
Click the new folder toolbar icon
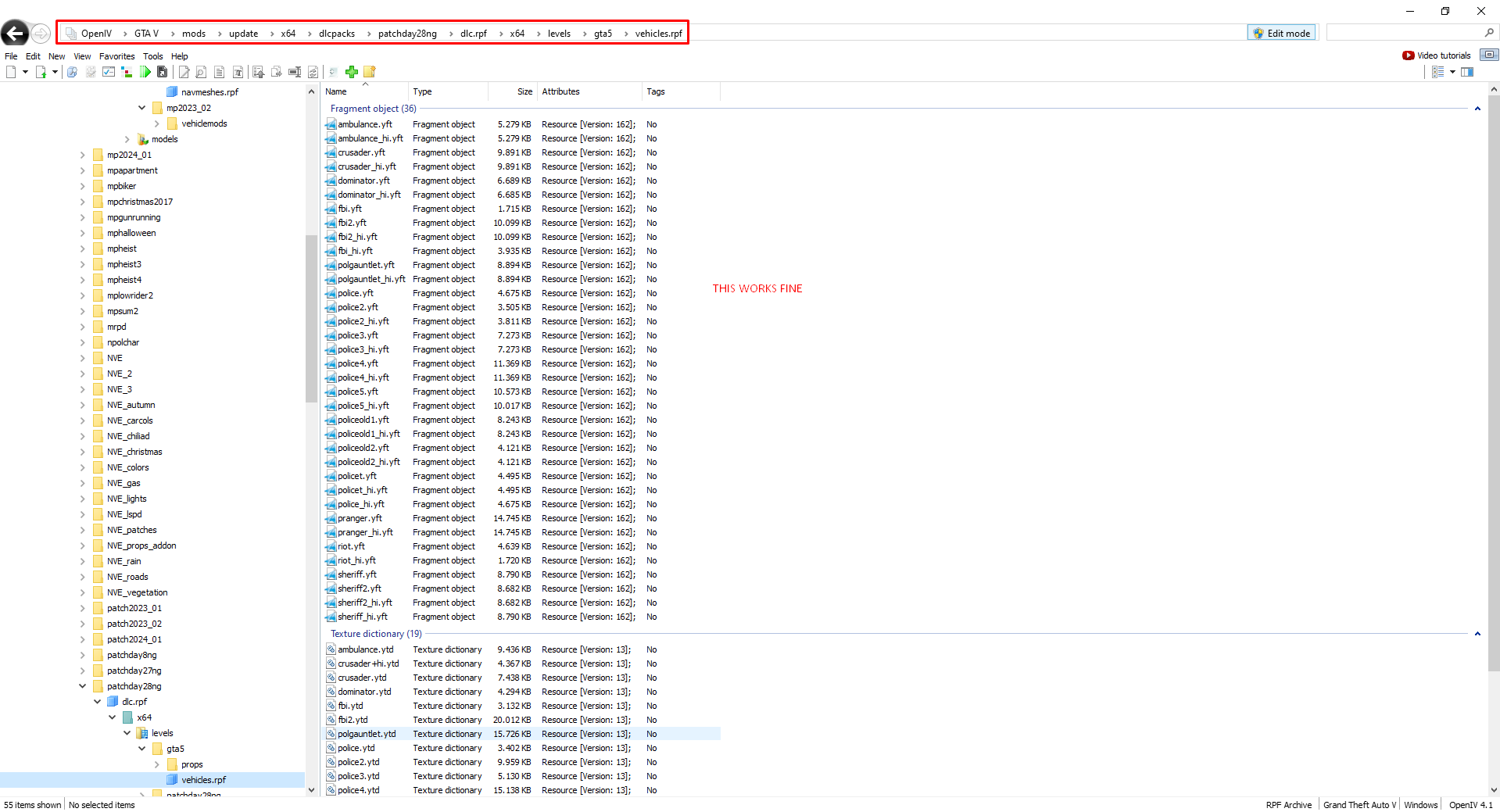tap(370, 72)
